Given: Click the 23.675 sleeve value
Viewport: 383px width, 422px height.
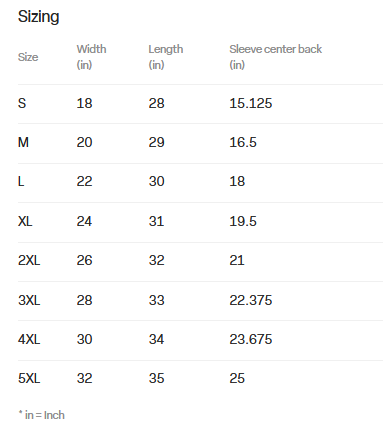Looking at the screenshot, I should pos(250,339).
